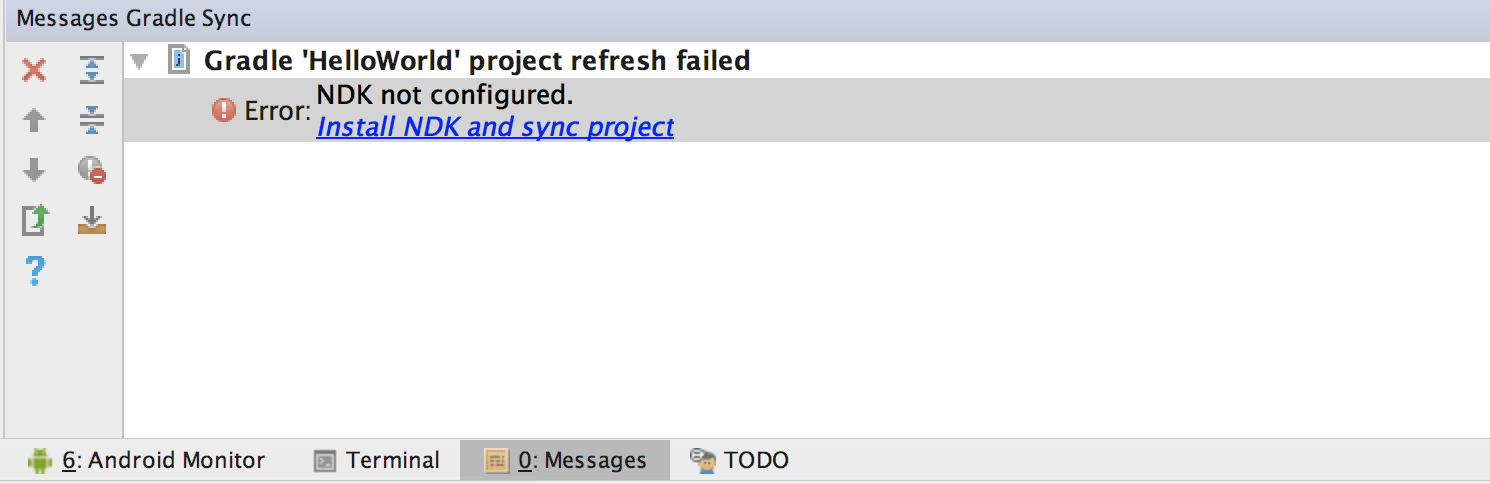Go to previous message with up arrow

(34, 120)
